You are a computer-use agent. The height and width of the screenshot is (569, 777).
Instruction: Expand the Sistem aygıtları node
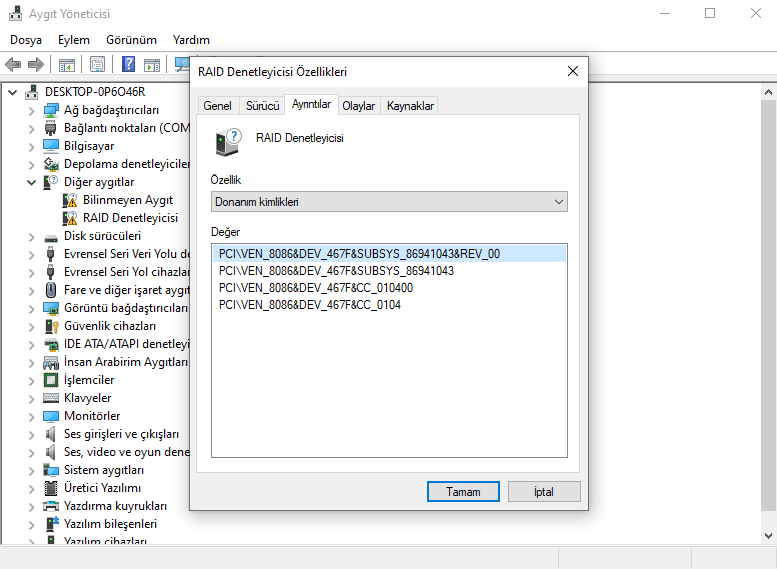(x=31, y=470)
